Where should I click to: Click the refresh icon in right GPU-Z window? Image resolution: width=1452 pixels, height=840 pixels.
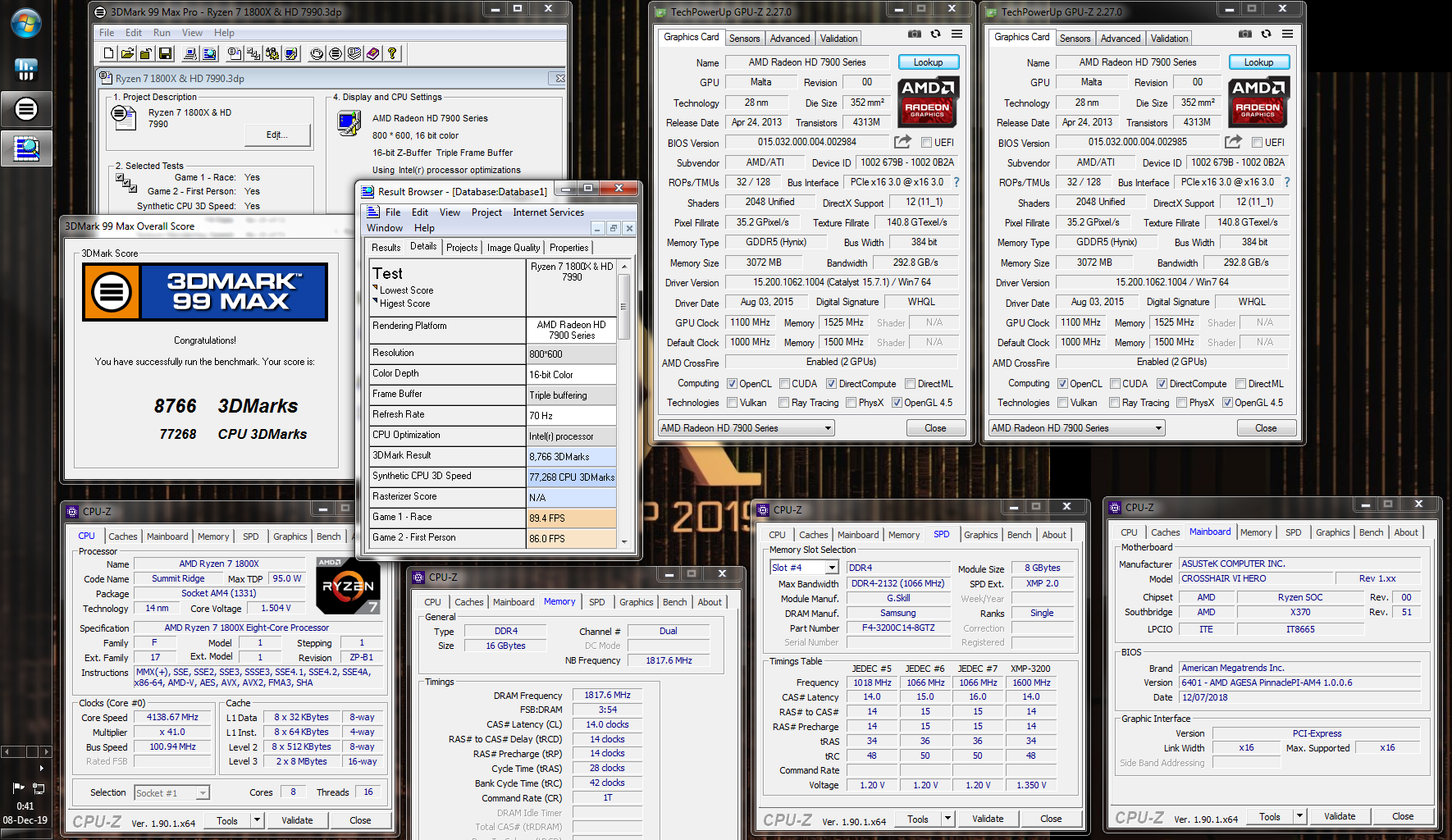[1266, 34]
